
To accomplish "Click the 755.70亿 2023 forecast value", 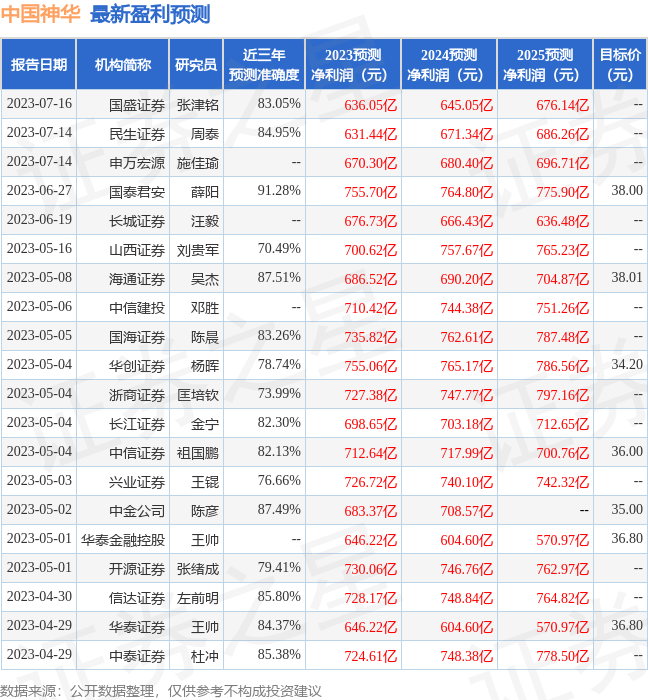I will pyautogui.click(x=370, y=192).
